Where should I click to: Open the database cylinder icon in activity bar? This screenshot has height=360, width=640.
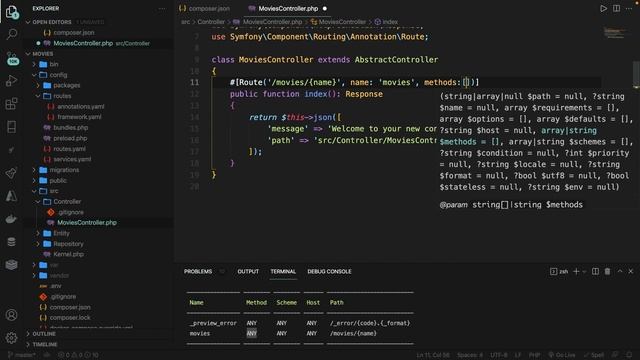[11, 242]
